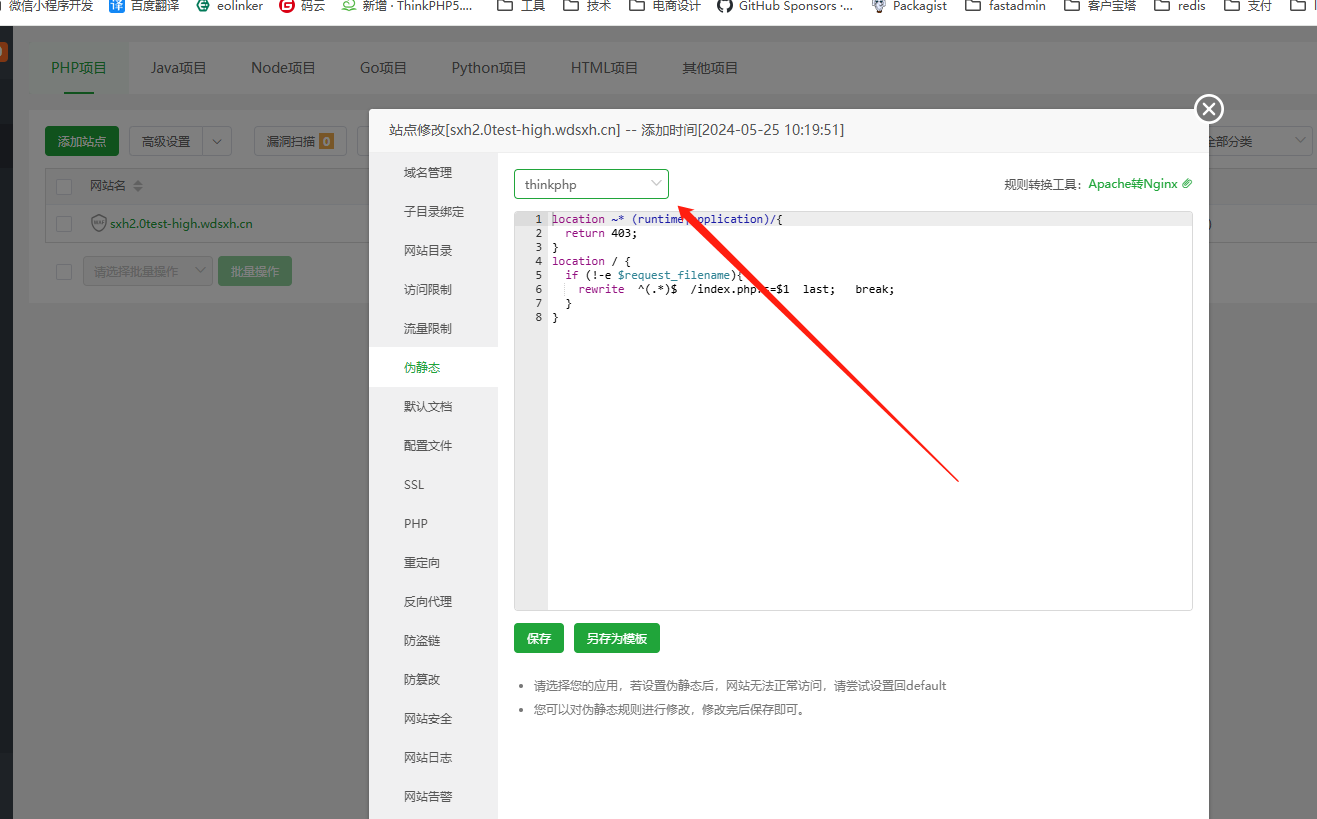Open the eolinker bookmark
This screenshot has width=1317, height=819.
coord(229,6)
